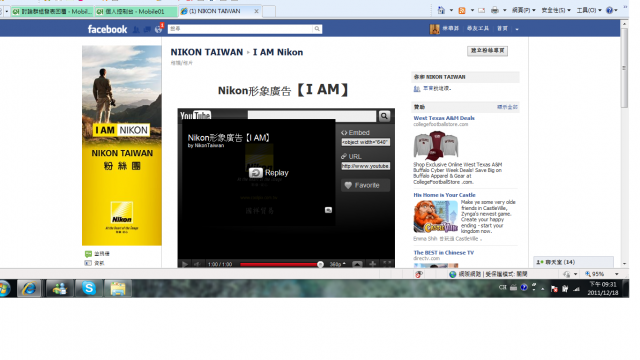Viewport: 640px width, 360px height.
Task: Open Windows Explorer folder from taskbar
Action: tap(118, 289)
